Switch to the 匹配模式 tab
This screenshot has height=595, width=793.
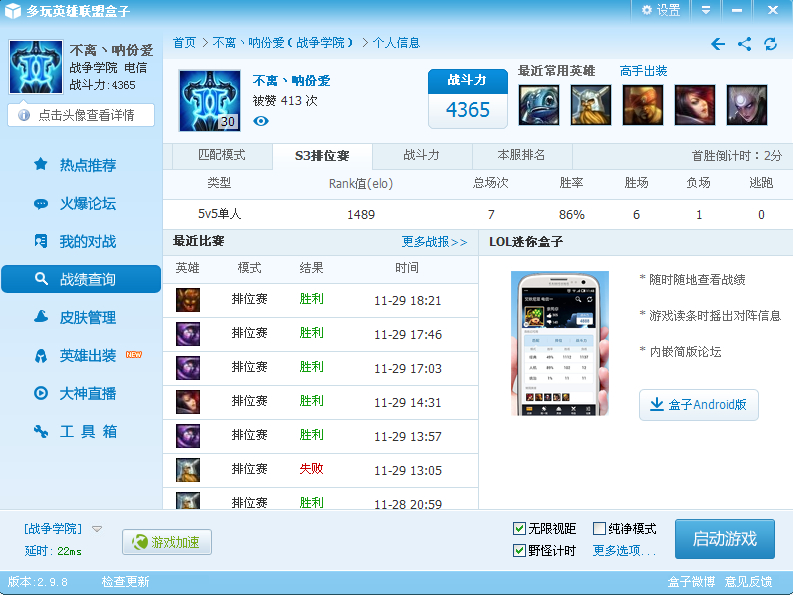tap(222, 155)
